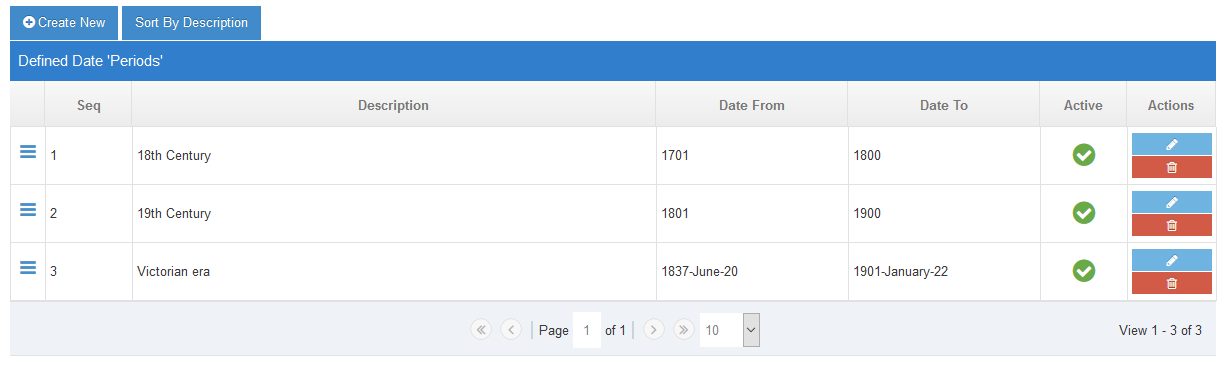Open the rows-per-page dropdown showing 10
The width and height of the screenshot is (1225, 365).
click(x=729, y=330)
